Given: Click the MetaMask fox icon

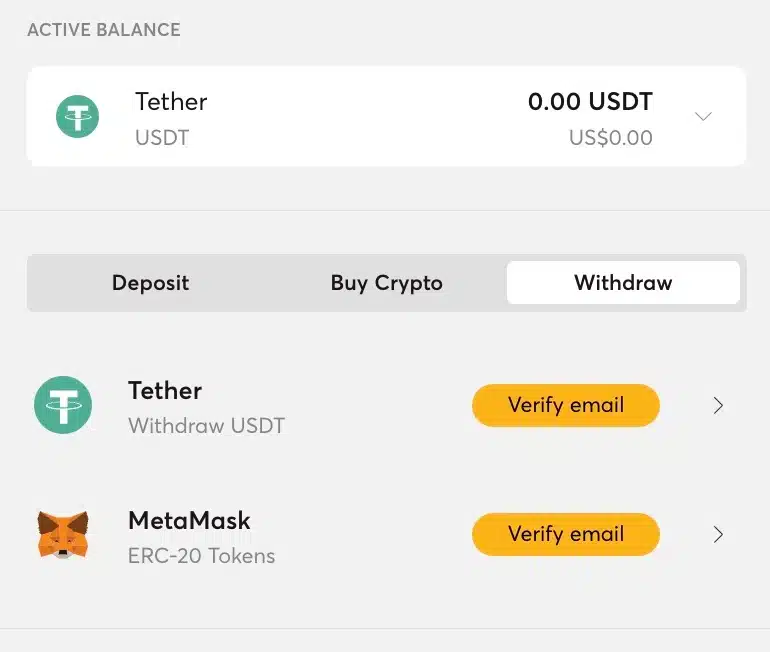Looking at the screenshot, I should pos(63,534).
